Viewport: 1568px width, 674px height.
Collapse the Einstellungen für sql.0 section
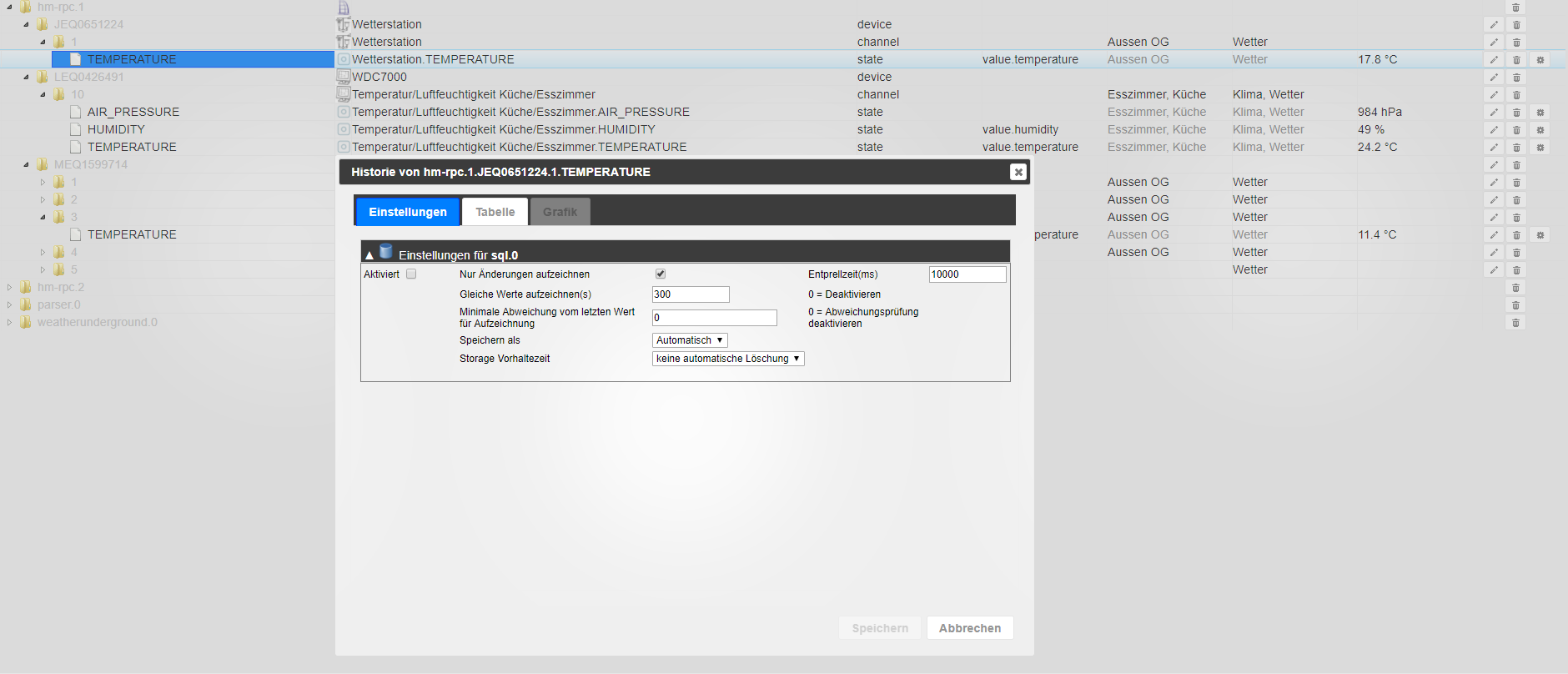click(x=369, y=255)
